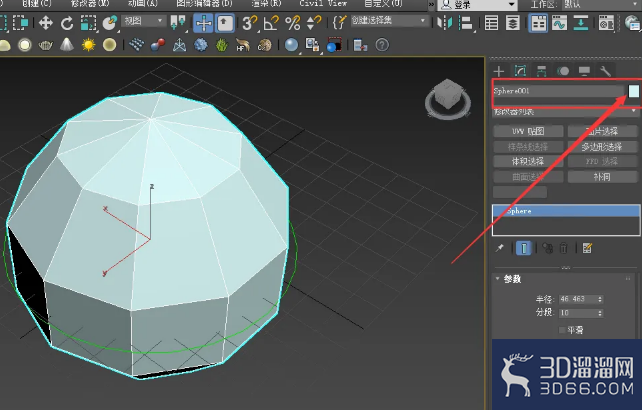Viewport: 642px width, 410px height.
Task: Toggle the Scene Explorer
Action: click(491, 23)
